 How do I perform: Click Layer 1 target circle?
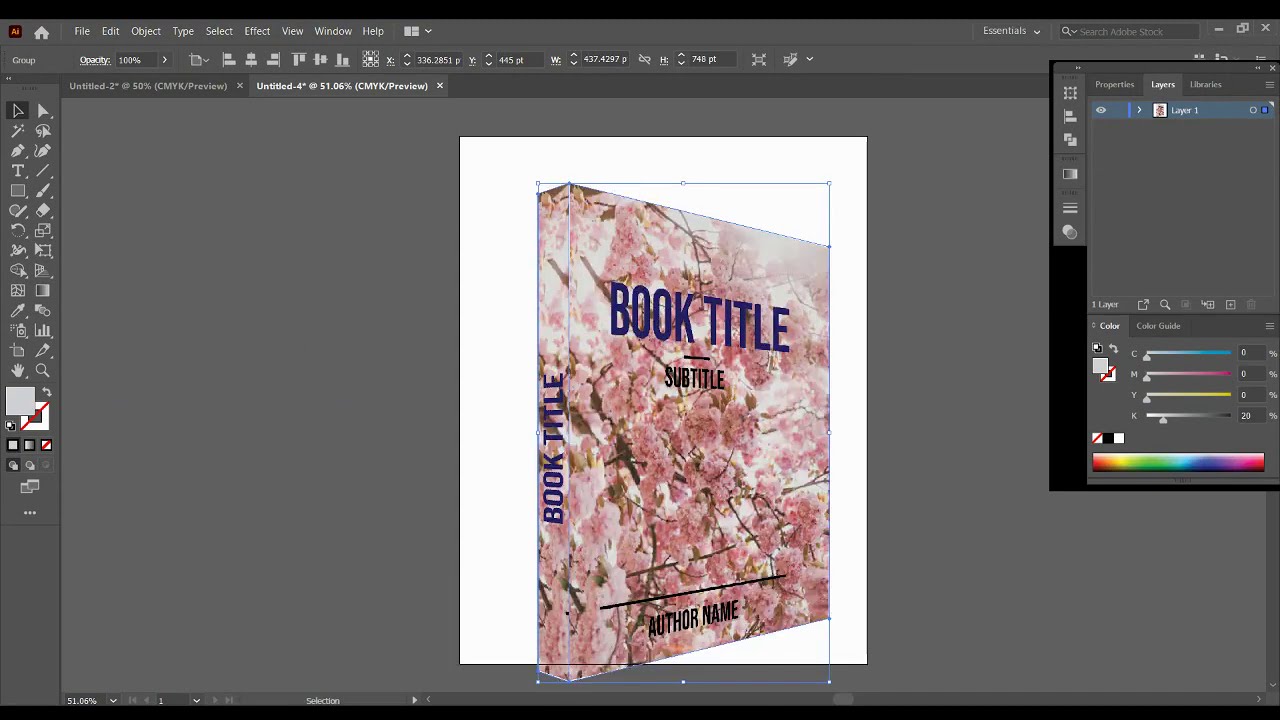tap(1253, 110)
